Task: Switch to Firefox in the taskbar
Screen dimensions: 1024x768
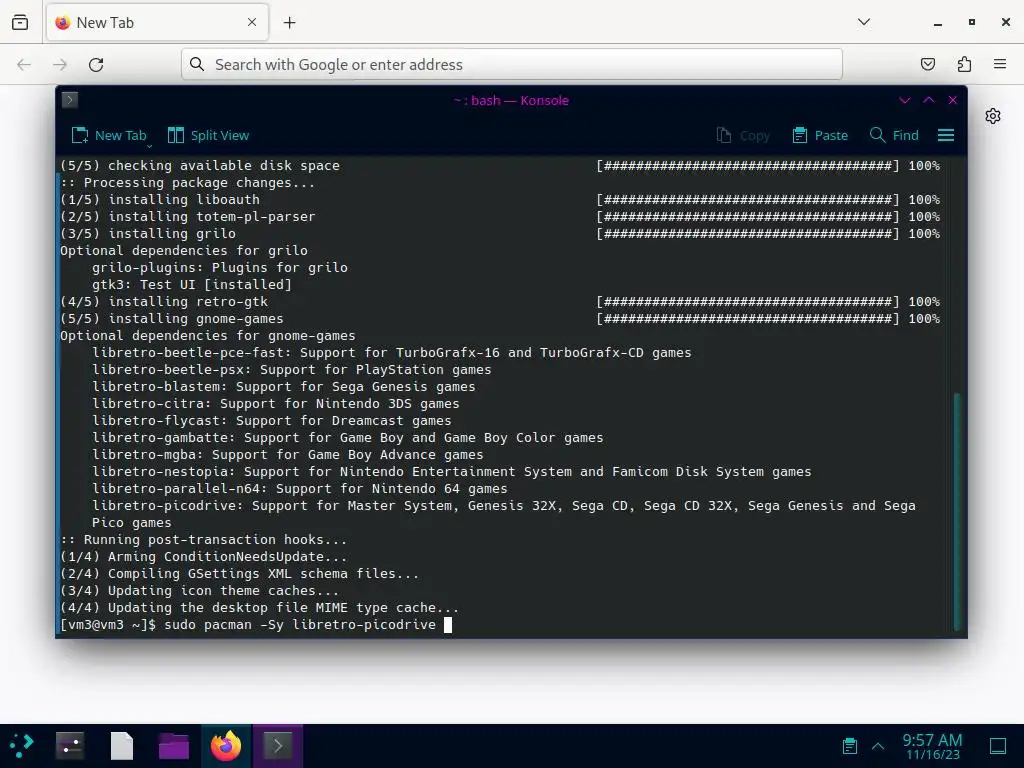Action: point(226,745)
